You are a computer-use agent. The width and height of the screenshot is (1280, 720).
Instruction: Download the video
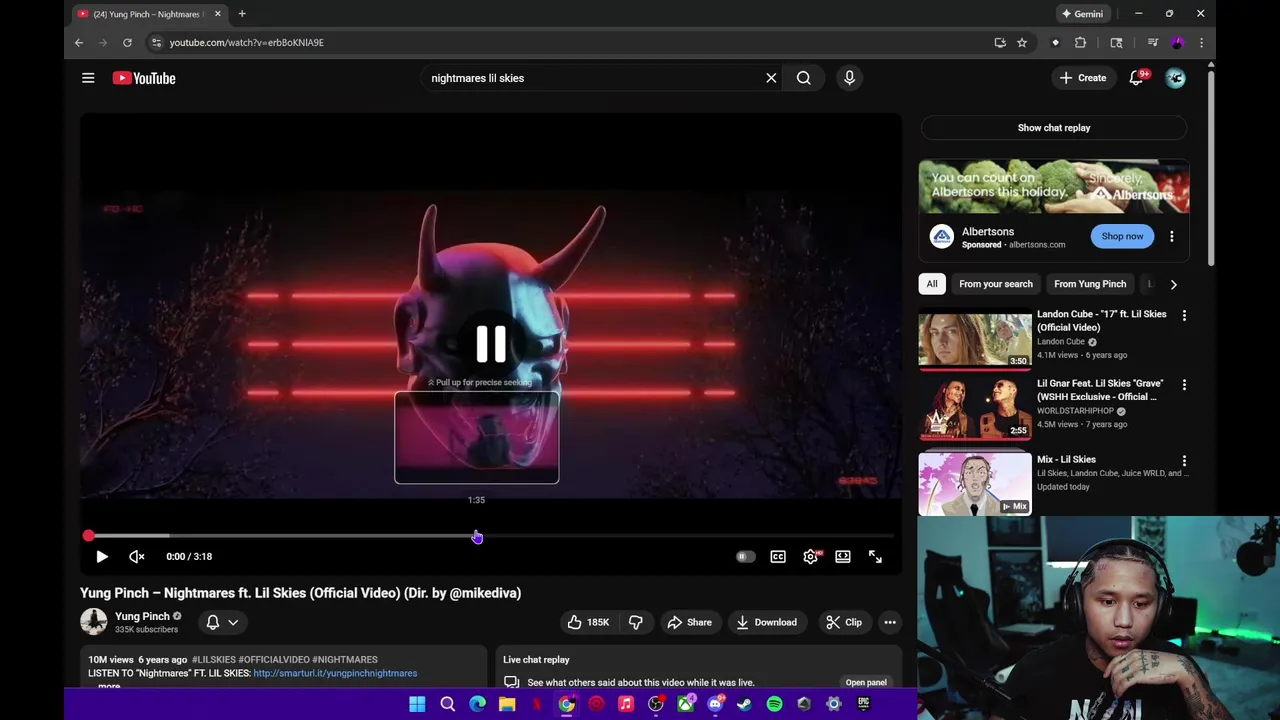(x=767, y=622)
